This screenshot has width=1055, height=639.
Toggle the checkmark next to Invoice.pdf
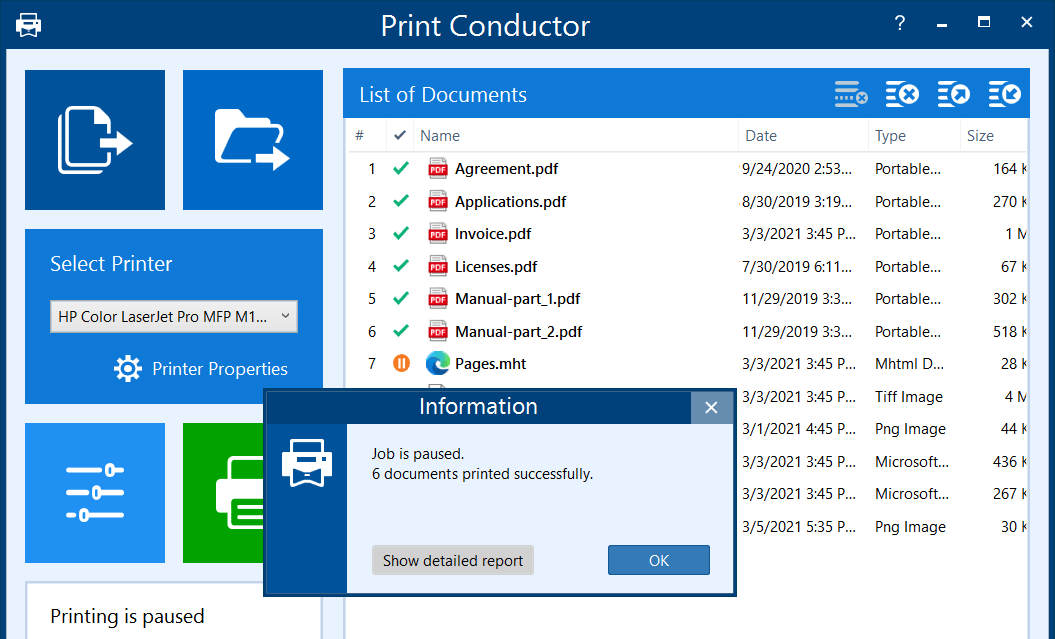pos(401,234)
